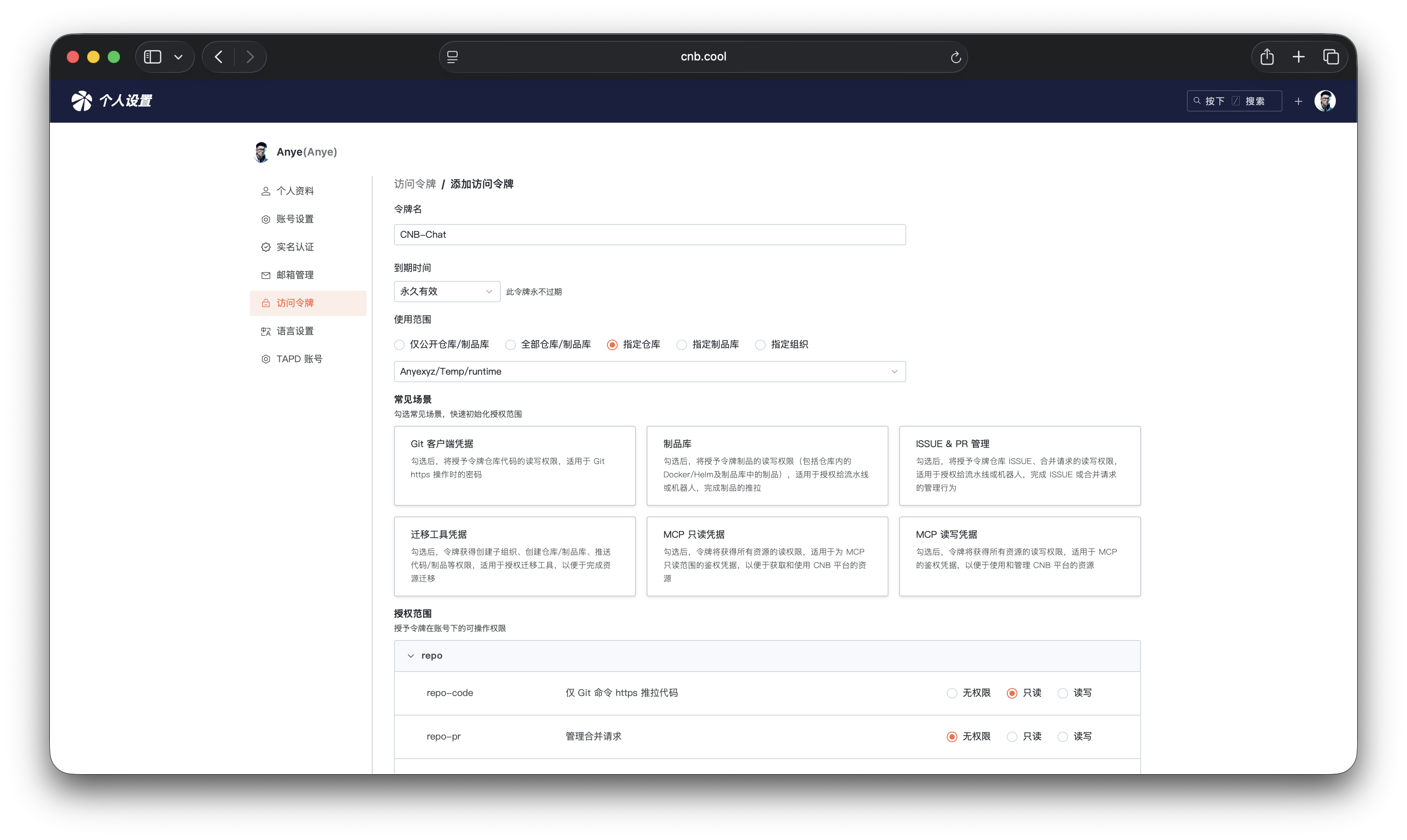Open the 永久有效 expiry dropdown
Screen dimensions: 1407x840
click(x=447, y=292)
